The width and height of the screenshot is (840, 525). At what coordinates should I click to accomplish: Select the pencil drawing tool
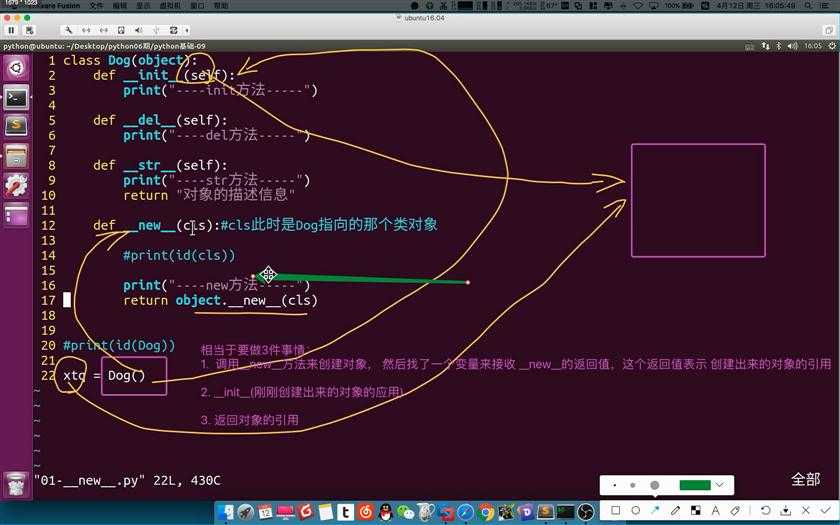point(675,511)
